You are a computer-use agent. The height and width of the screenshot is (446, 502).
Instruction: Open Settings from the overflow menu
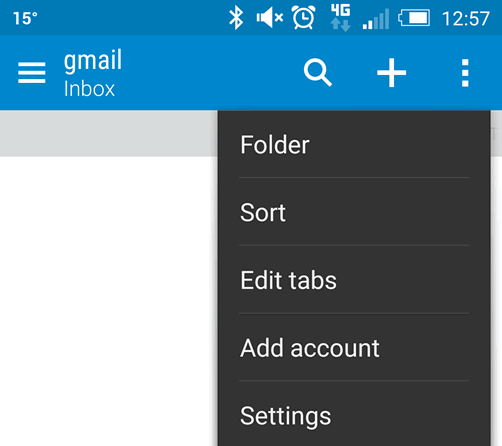coord(354,414)
